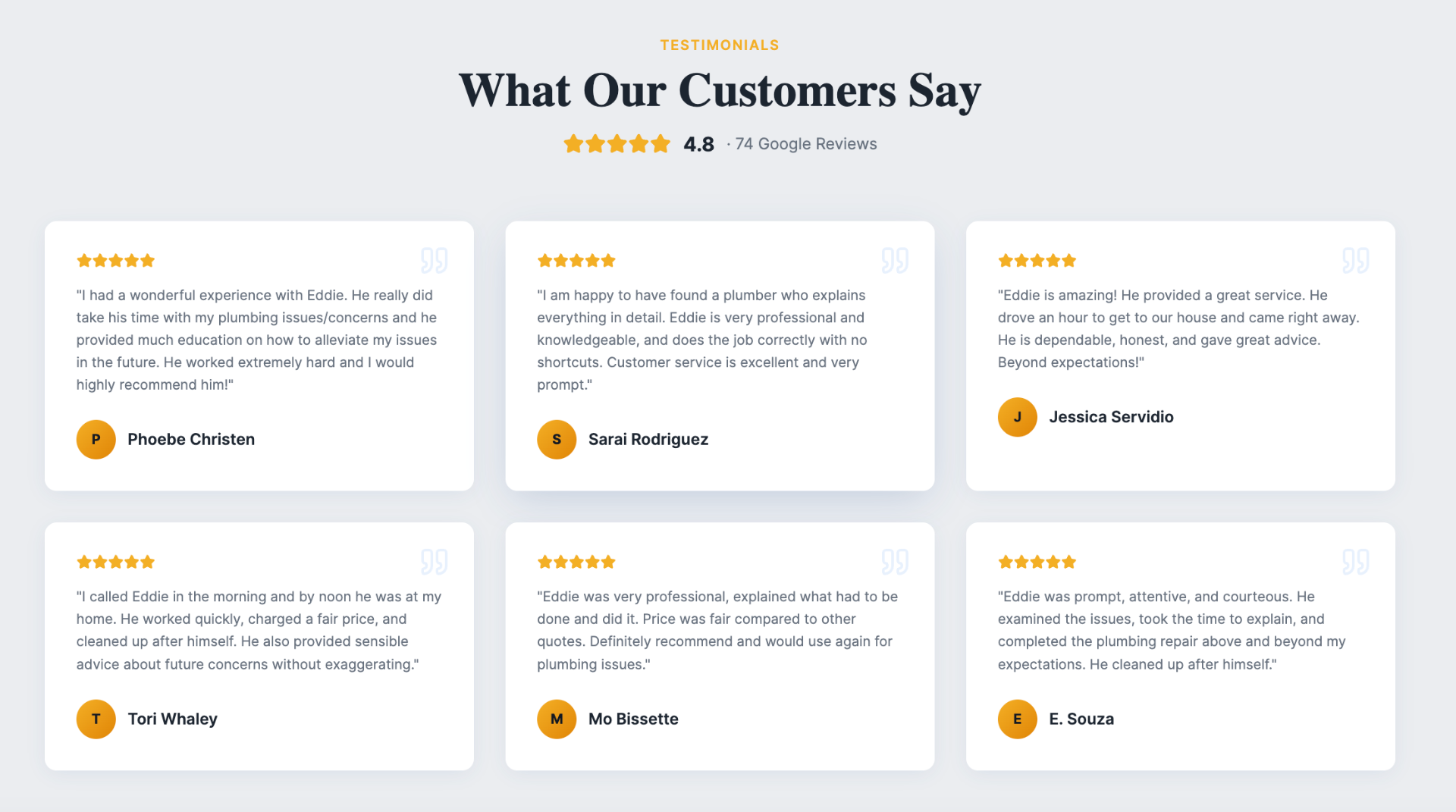The image size is (1456, 812).
Task: Open the 74 Google Reviews link
Action: [x=805, y=143]
